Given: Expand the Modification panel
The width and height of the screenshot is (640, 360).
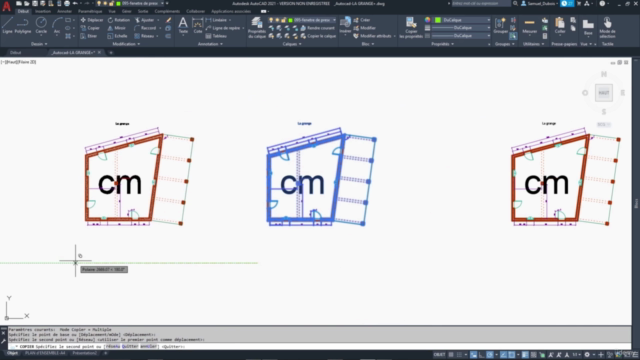Looking at the screenshot, I should pyautogui.click(x=126, y=44).
